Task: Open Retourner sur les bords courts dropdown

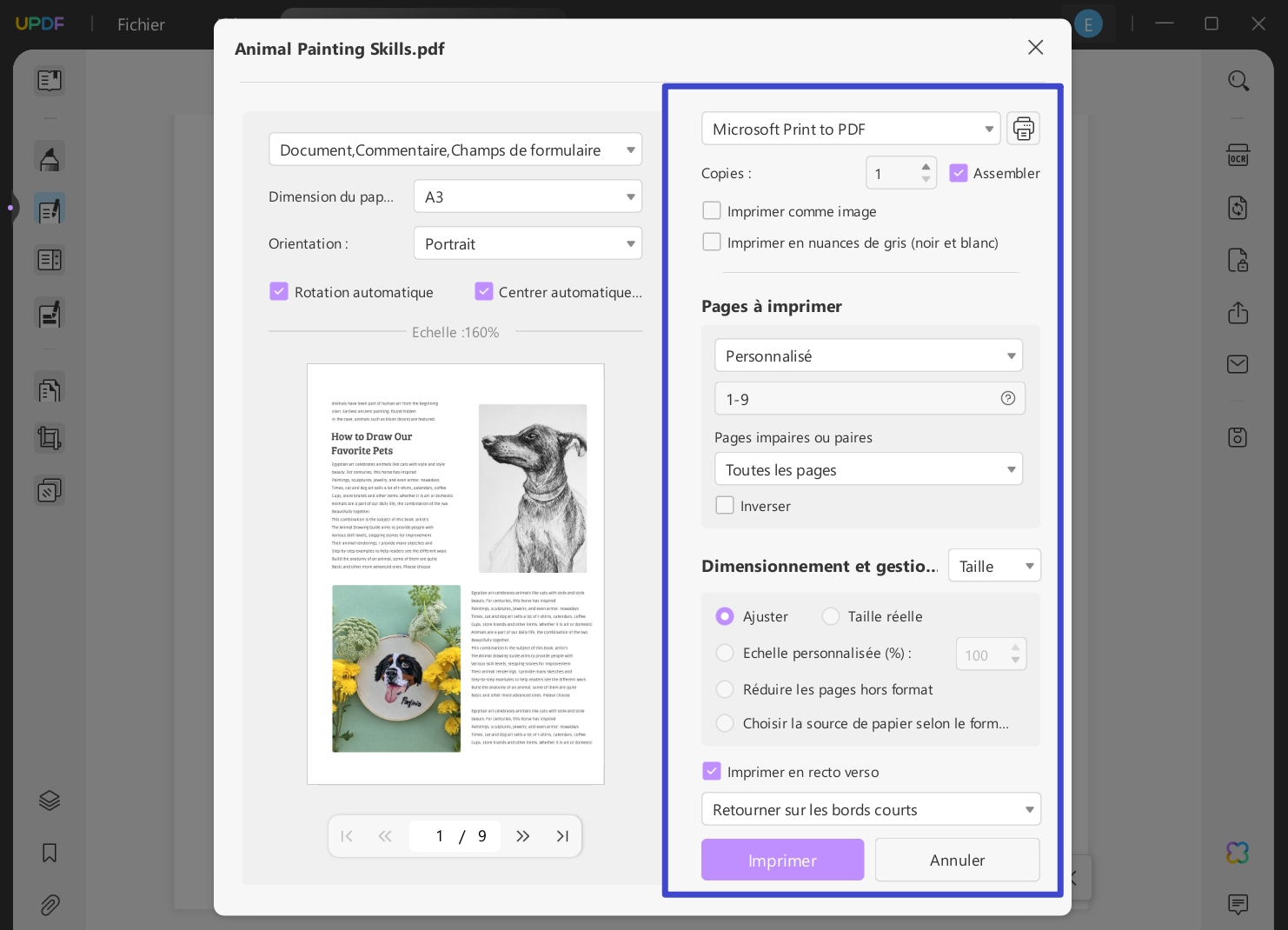Action: (871, 809)
